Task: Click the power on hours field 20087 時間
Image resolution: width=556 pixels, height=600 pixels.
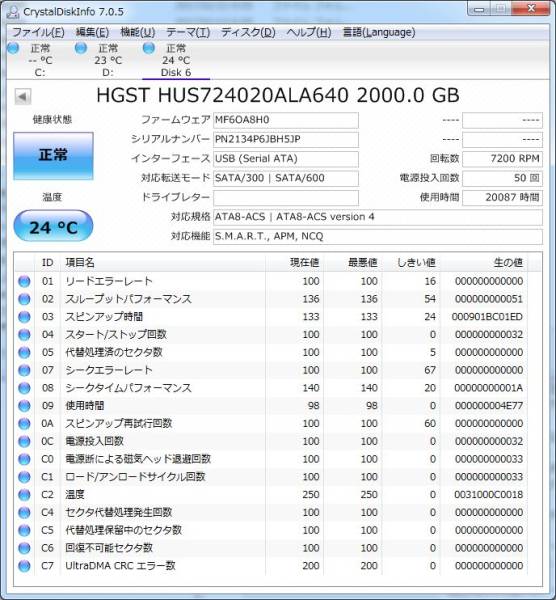Action: (502, 198)
